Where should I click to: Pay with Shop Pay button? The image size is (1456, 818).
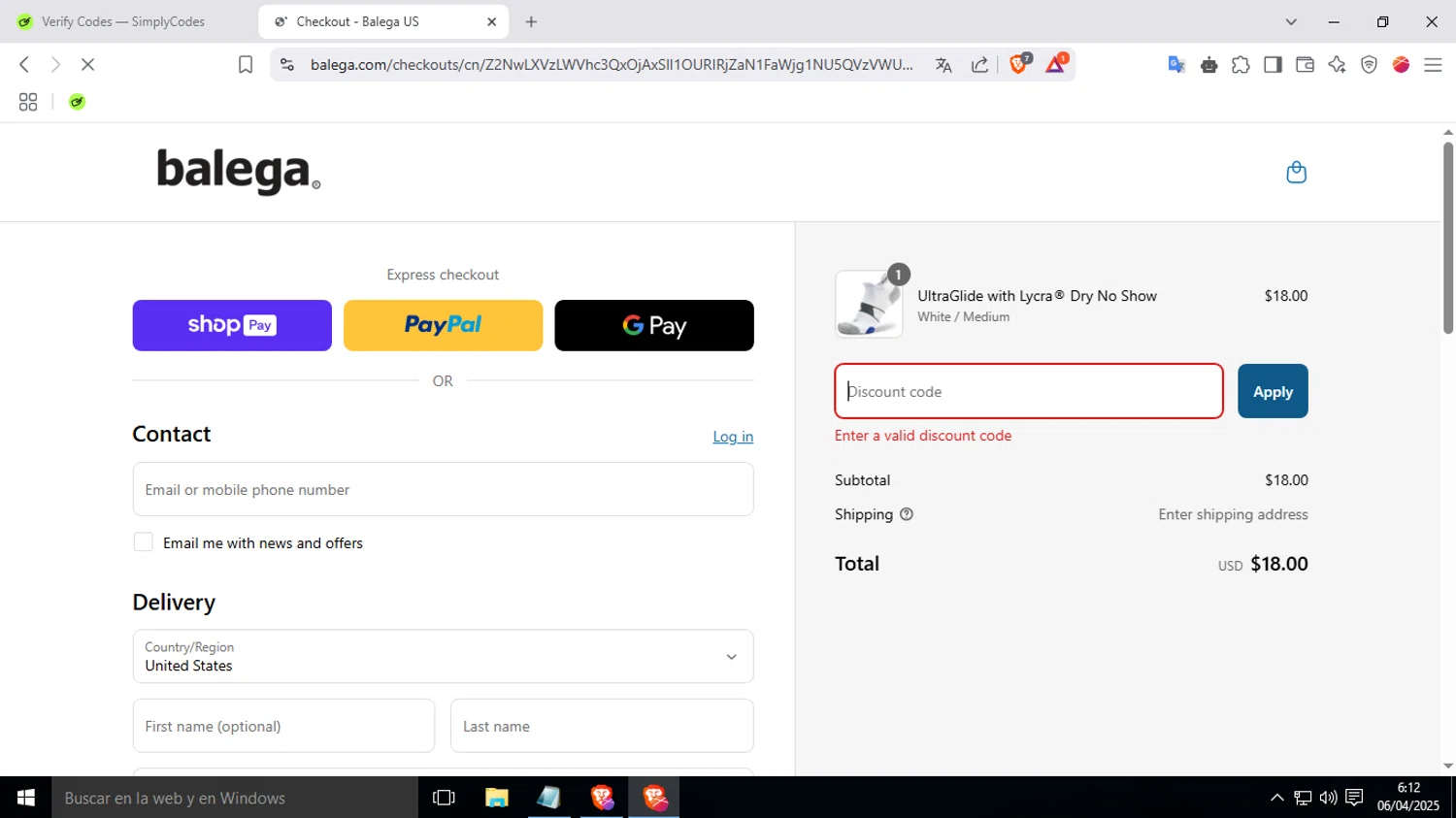pyautogui.click(x=232, y=325)
